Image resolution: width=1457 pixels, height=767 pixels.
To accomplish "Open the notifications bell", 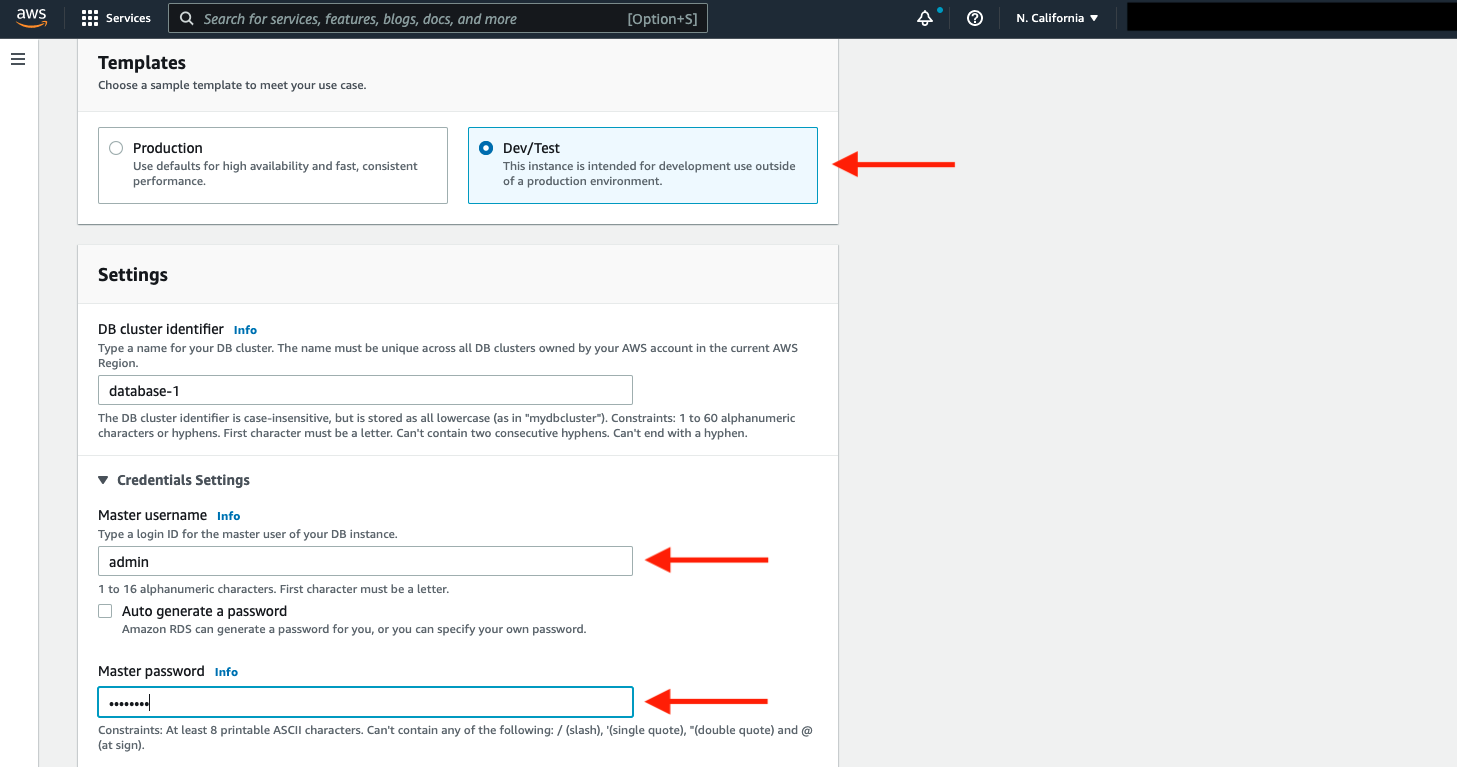I will (925, 18).
